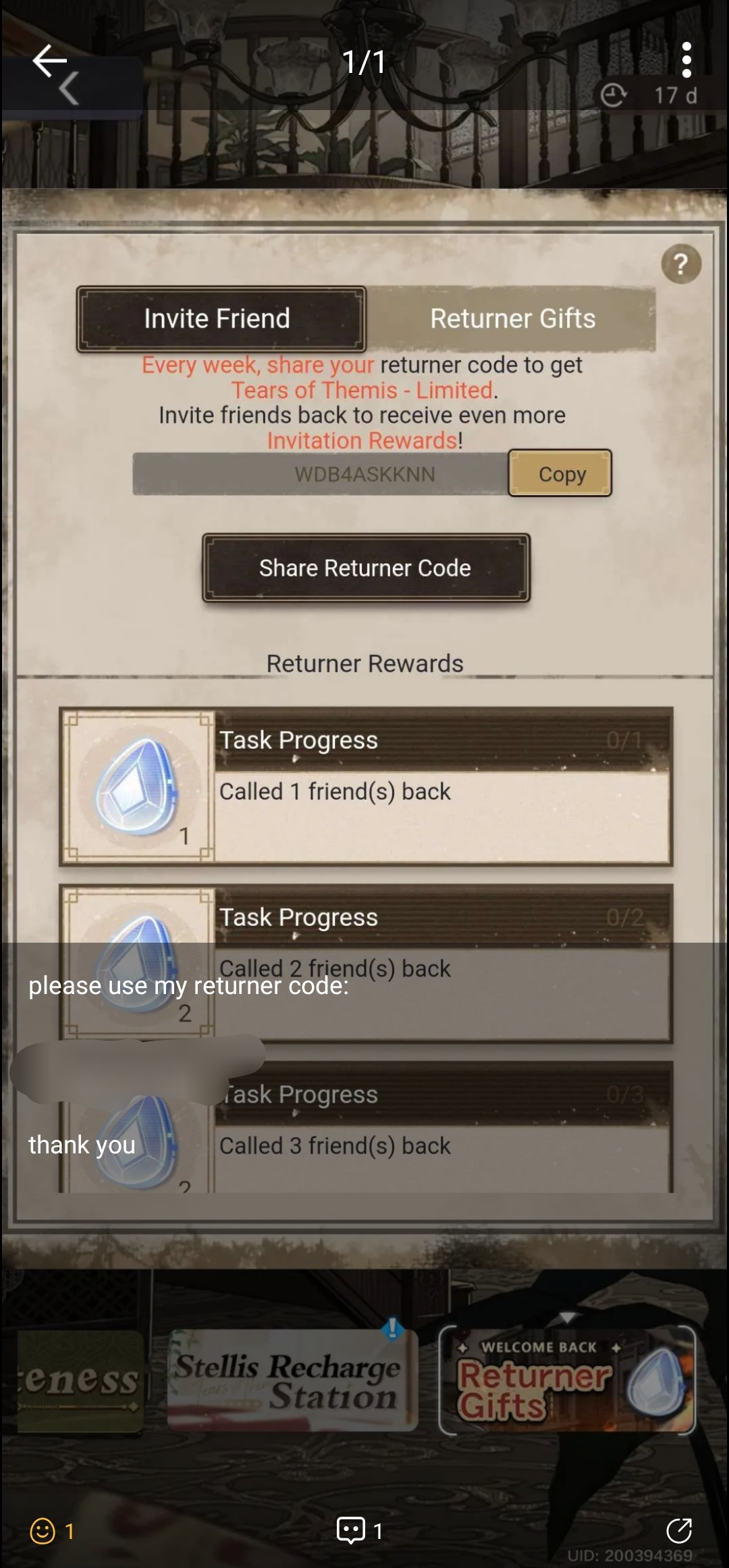Screen dimensions: 729x1568
Task: Tap the smiley reaction icon
Action: pyautogui.click(x=43, y=1531)
